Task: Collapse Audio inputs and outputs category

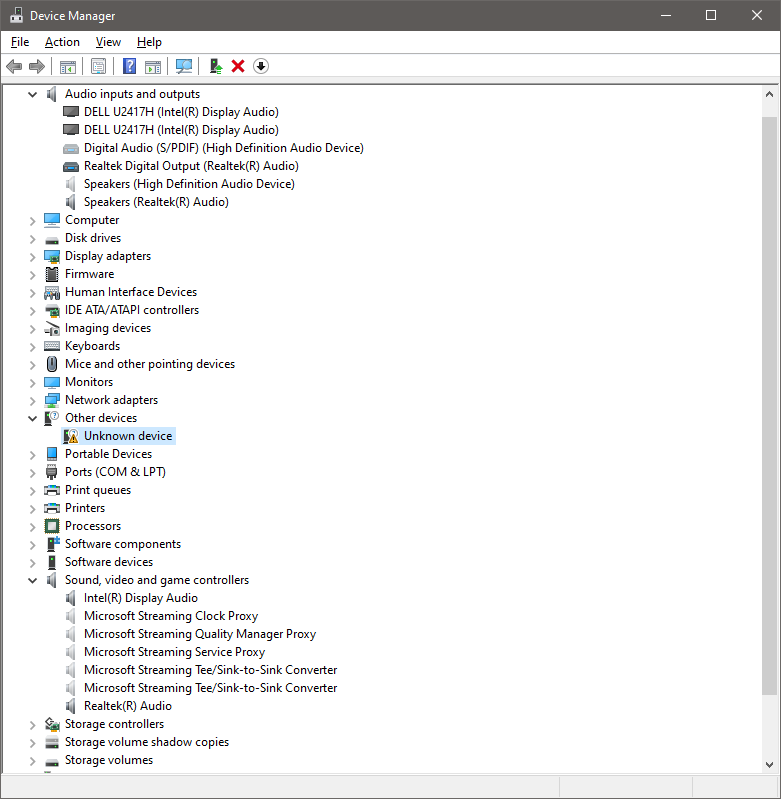Action: coord(33,94)
